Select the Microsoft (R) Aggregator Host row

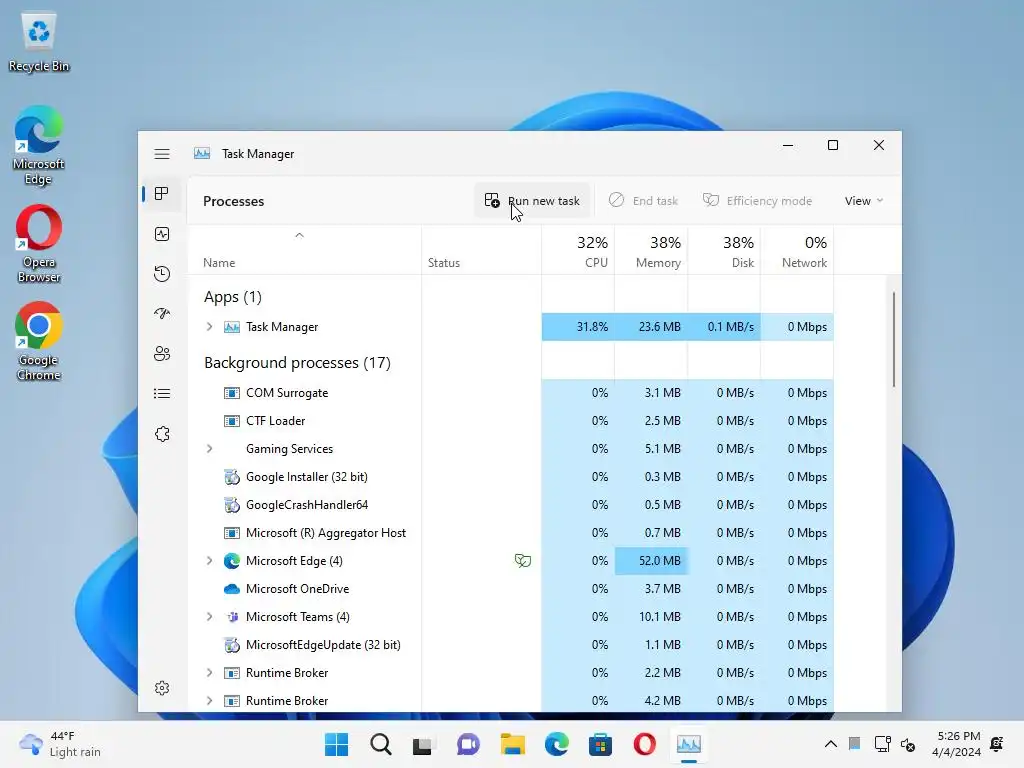tap(511, 533)
